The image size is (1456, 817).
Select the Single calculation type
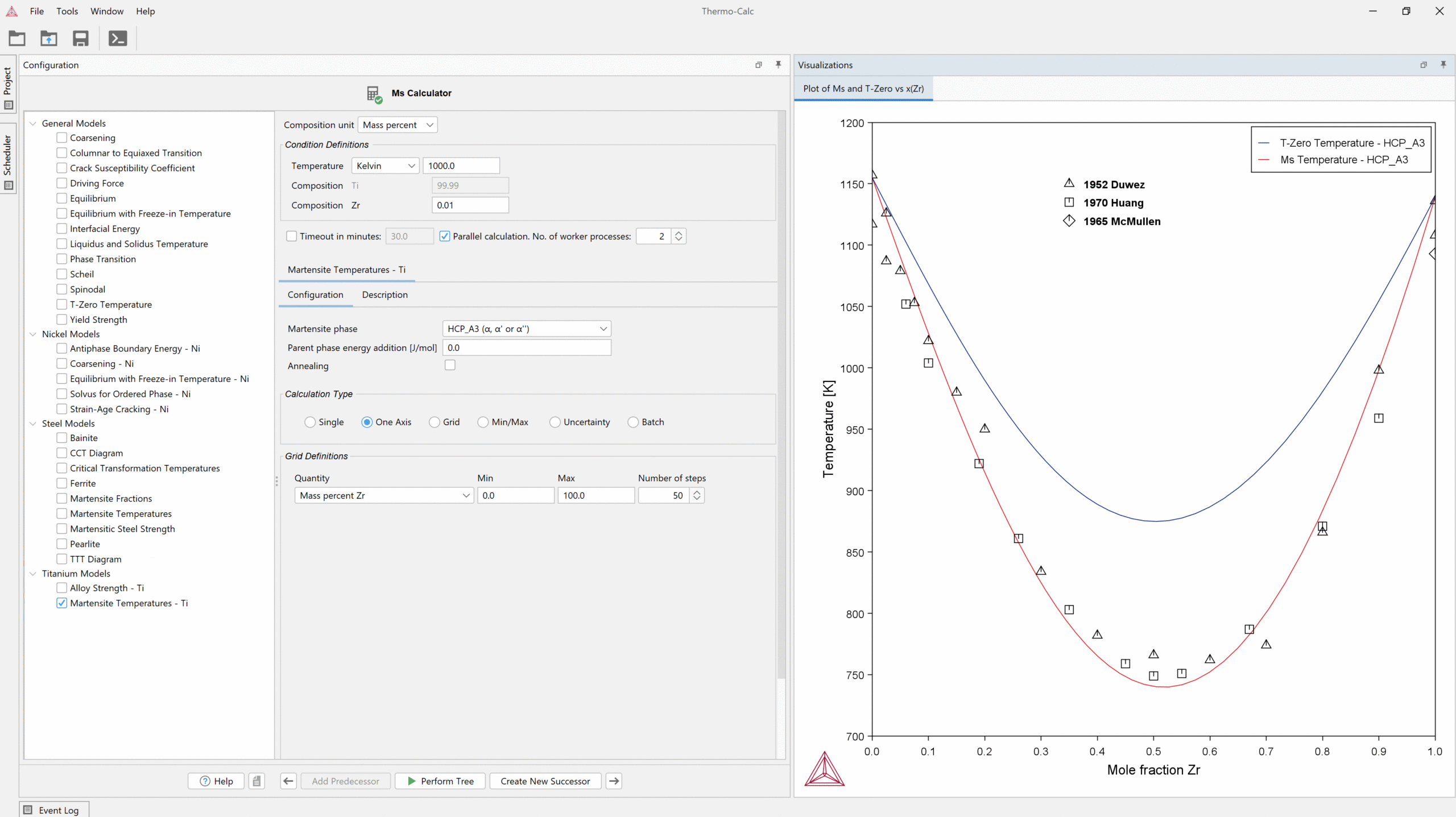pos(310,422)
